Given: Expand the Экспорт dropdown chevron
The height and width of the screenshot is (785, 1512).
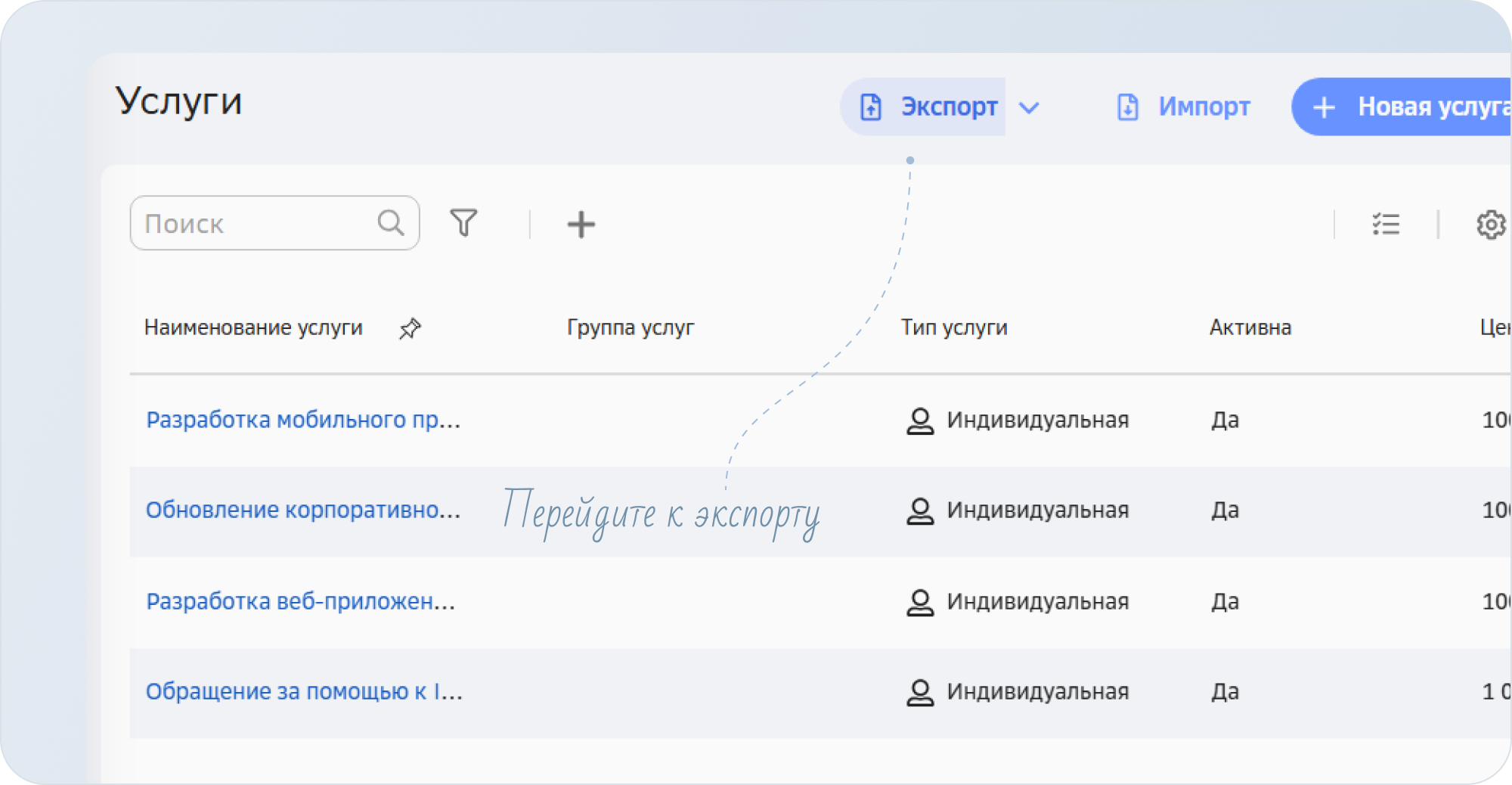Looking at the screenshot, I should pyautogui.click(x=1029, y=107).
